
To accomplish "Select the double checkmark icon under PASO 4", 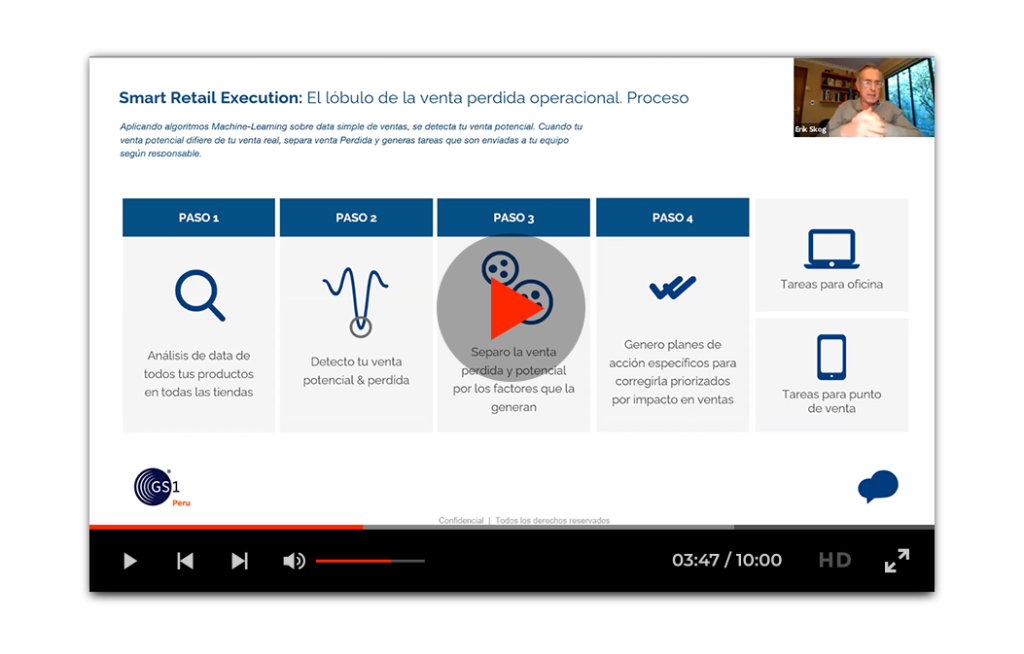I will [x=671, y=288].
